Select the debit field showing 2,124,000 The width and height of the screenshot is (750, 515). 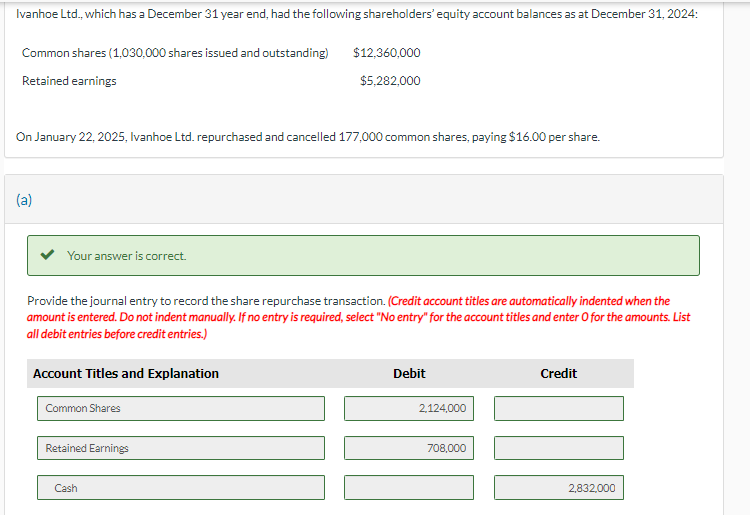[409, 408]
